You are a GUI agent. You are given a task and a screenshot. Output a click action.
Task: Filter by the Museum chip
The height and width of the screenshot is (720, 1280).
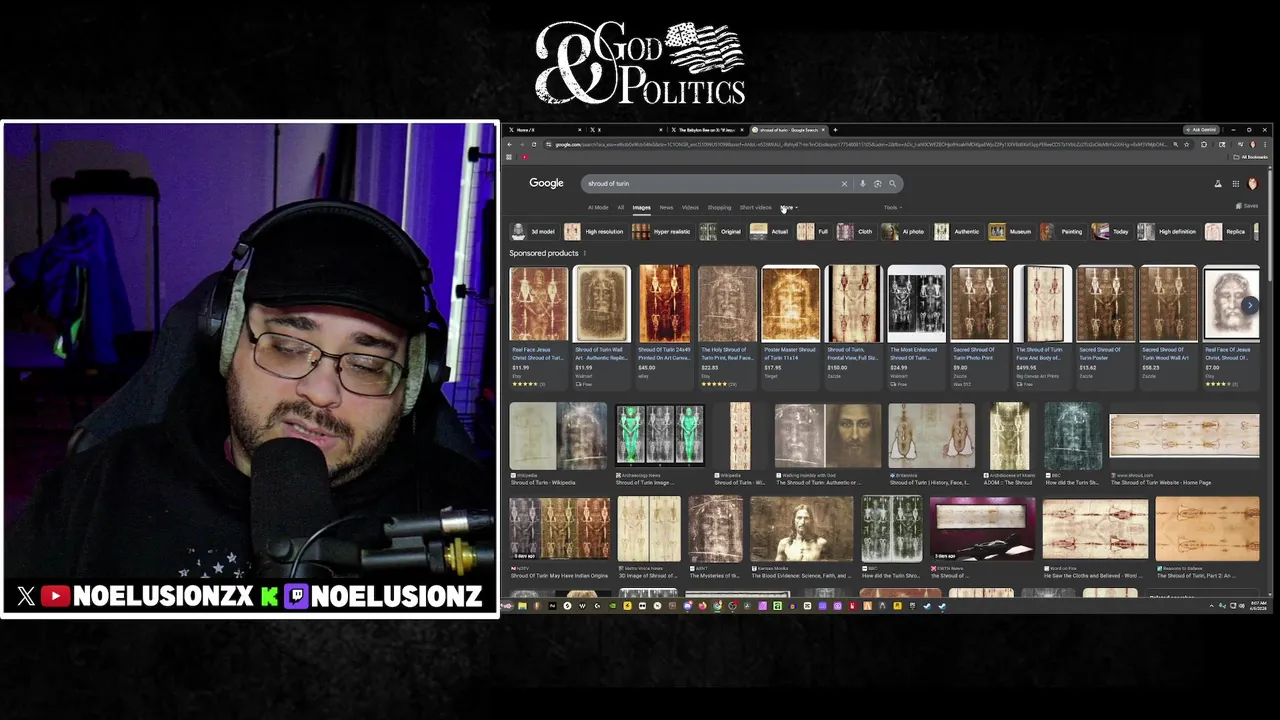click(x=1010, y=232)
